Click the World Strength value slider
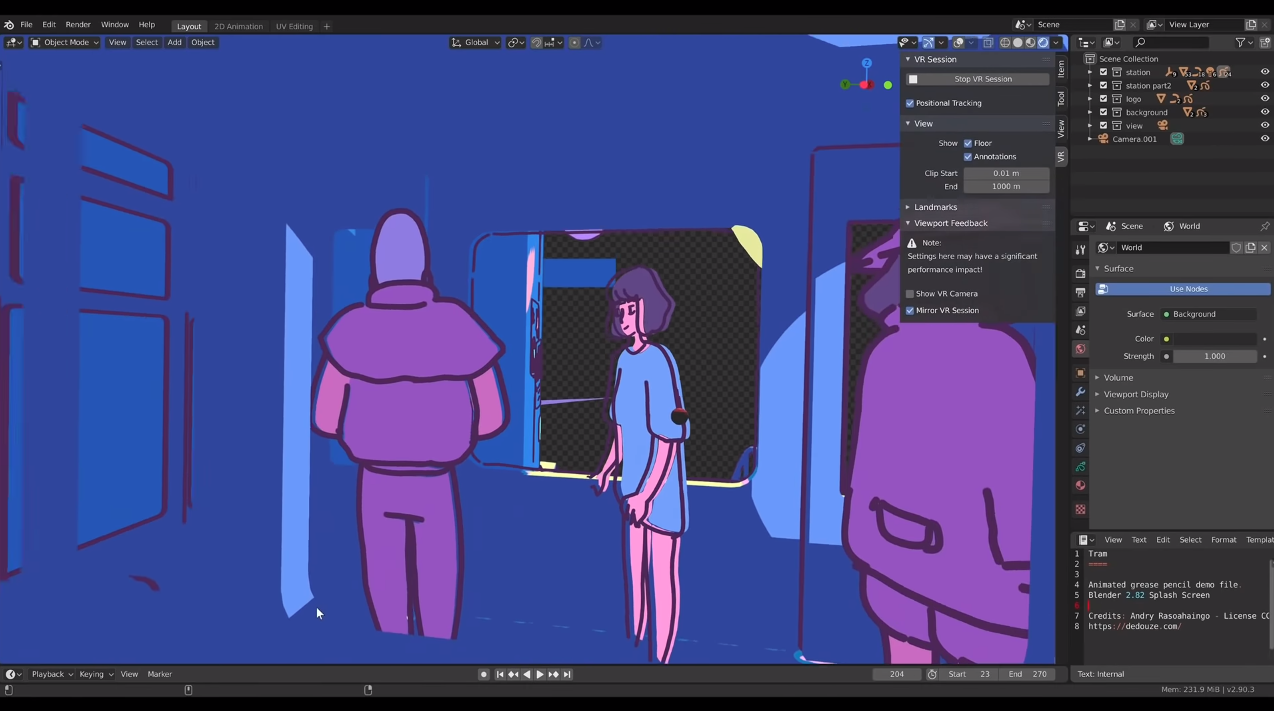1274x711 pixels. [x=1214, y=356]
